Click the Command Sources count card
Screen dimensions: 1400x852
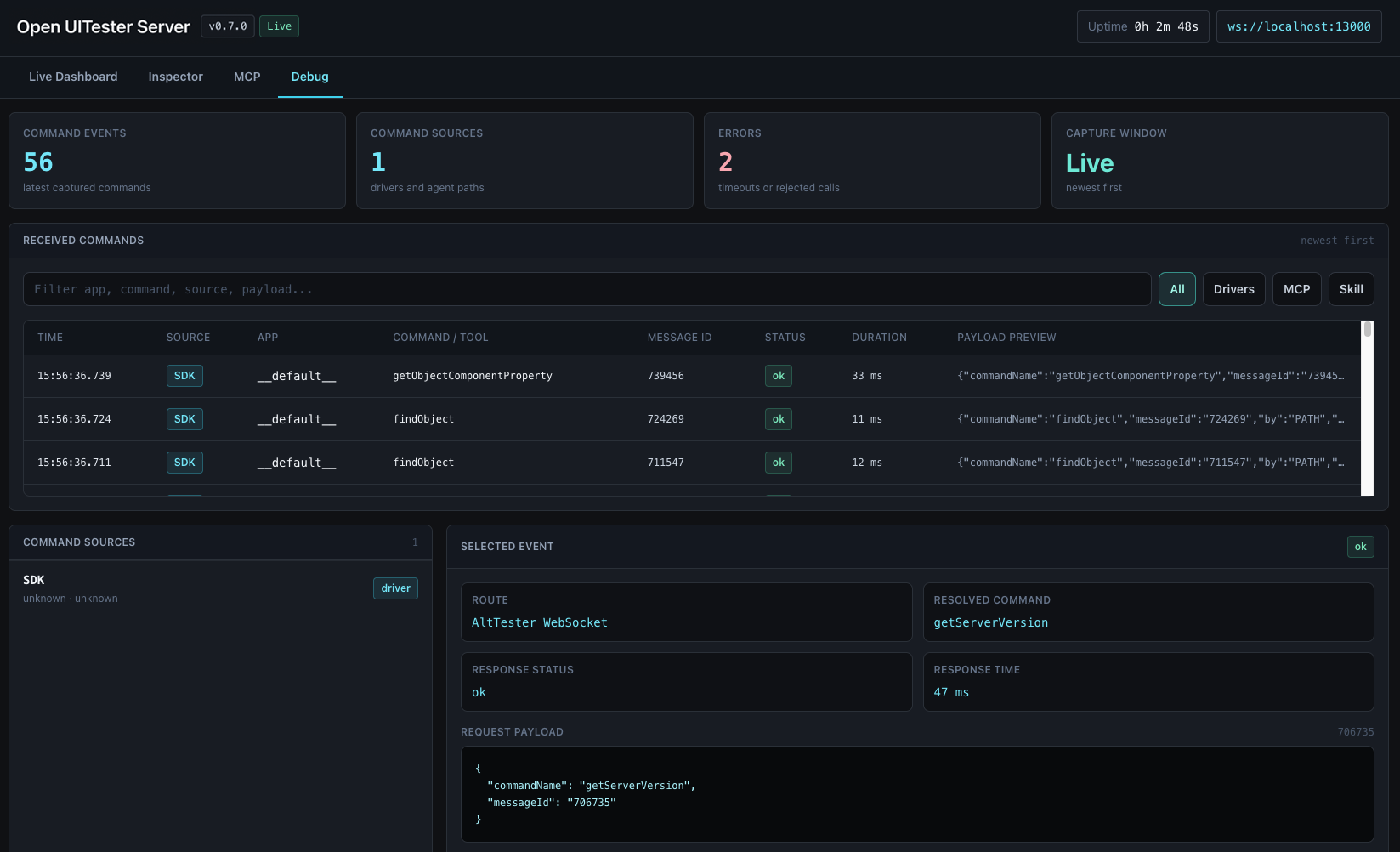pos(524,161)
